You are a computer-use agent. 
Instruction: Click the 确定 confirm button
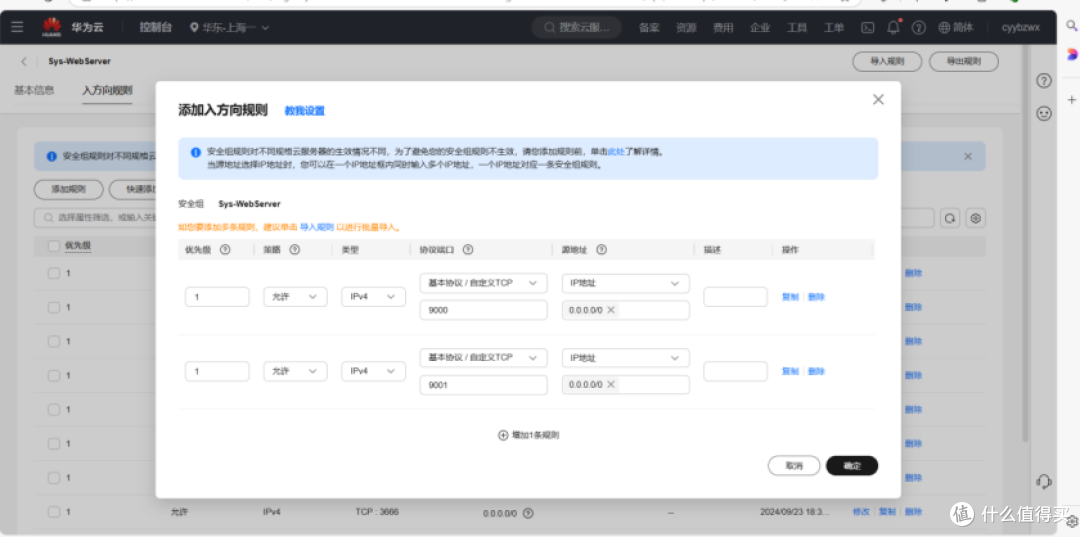click(x=852, y=466)
